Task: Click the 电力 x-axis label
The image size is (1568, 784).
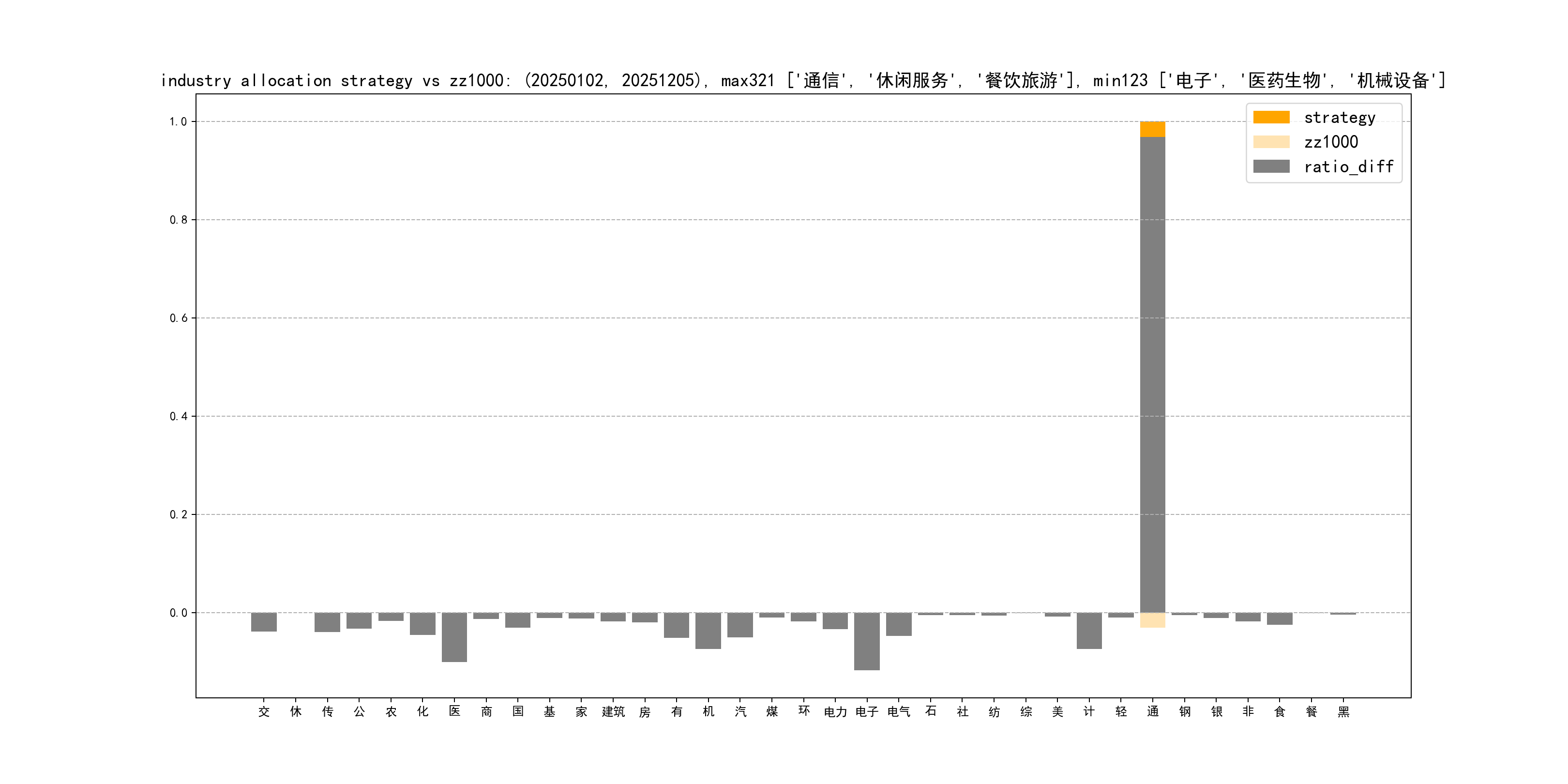Action: (x=835, y=711)
